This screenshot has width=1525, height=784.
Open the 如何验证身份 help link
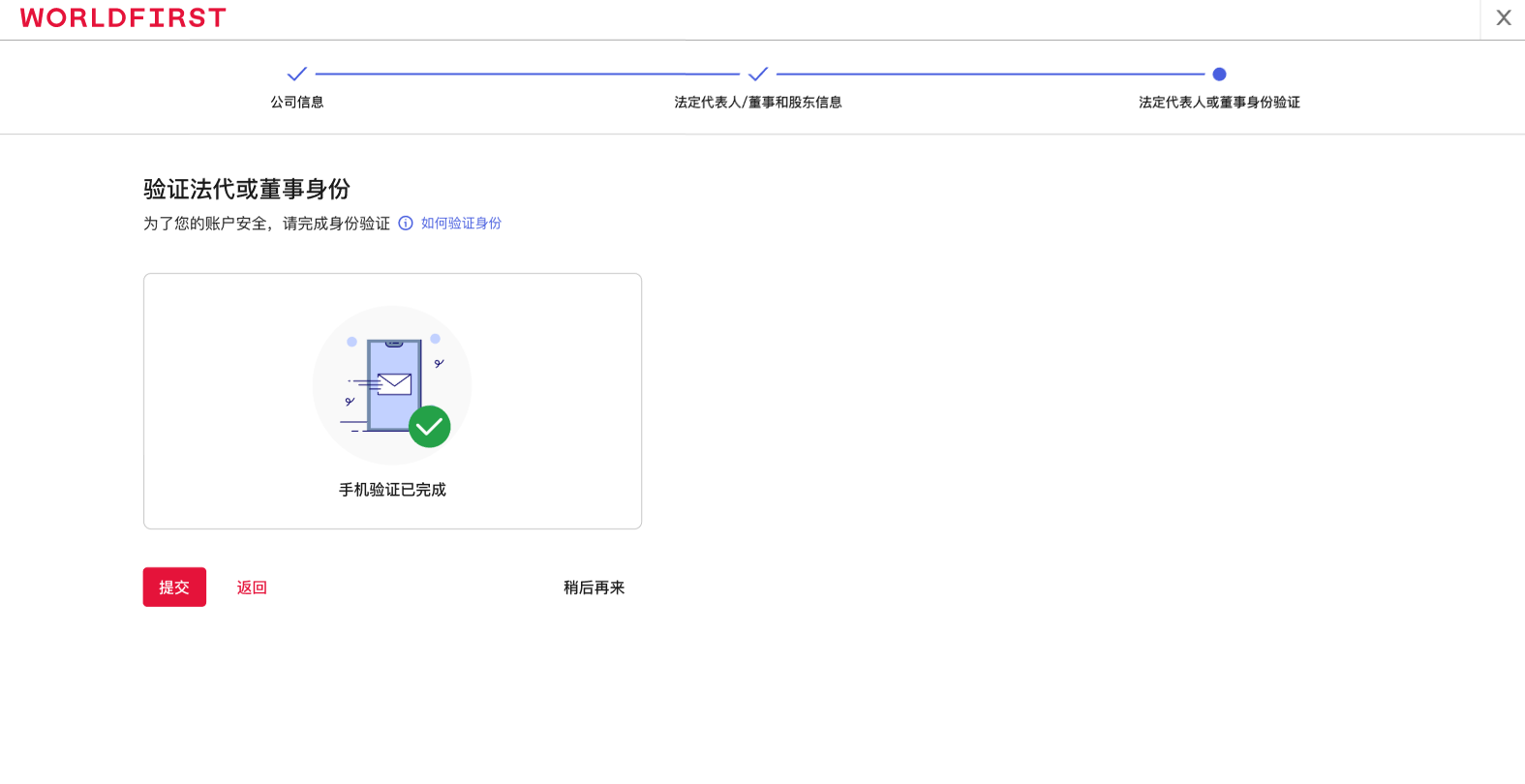point(461,224)
